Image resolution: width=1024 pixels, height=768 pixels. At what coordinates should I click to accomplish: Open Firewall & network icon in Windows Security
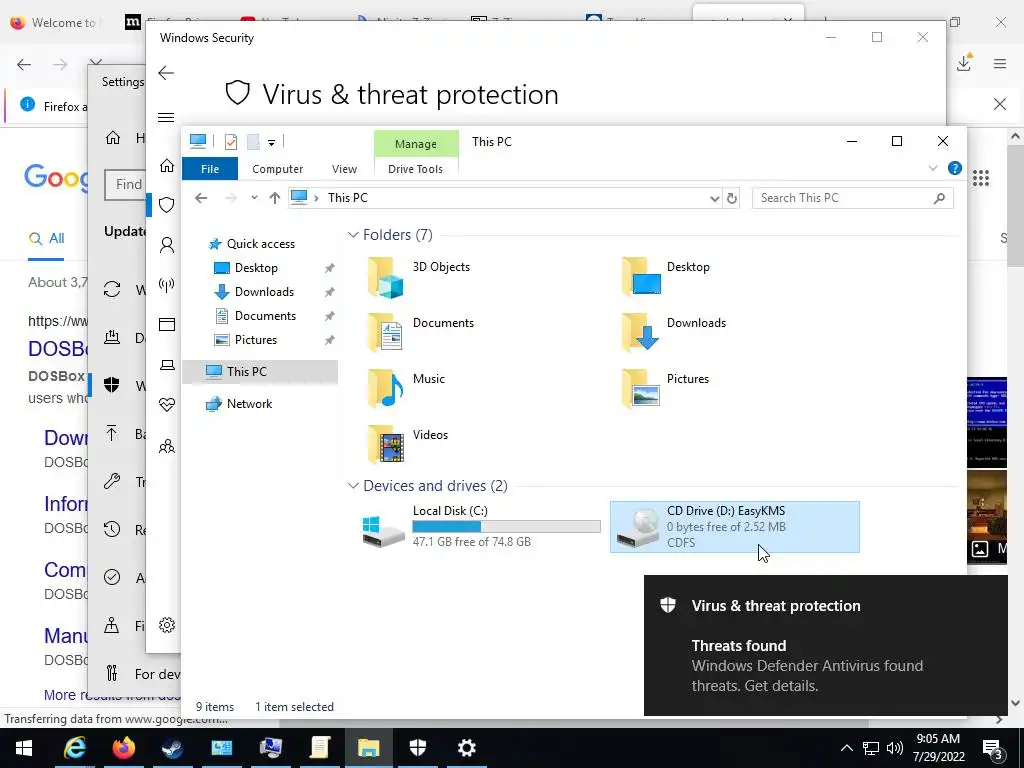pos(167,285)
